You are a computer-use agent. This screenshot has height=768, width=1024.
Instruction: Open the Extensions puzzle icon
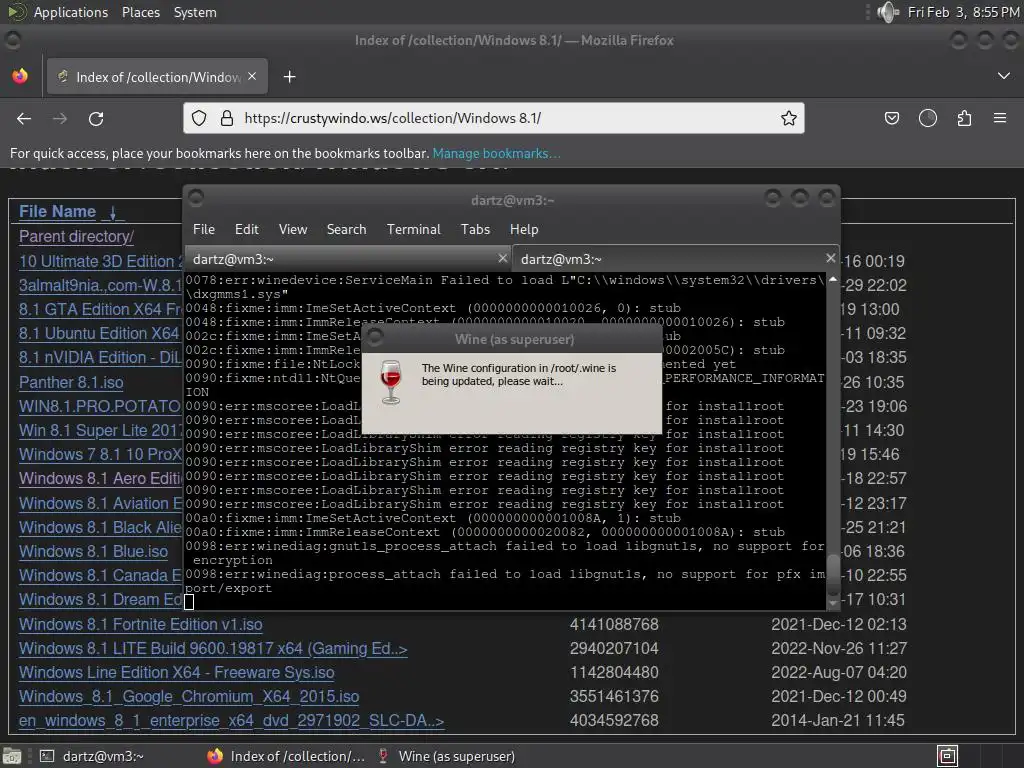[964, 118]
